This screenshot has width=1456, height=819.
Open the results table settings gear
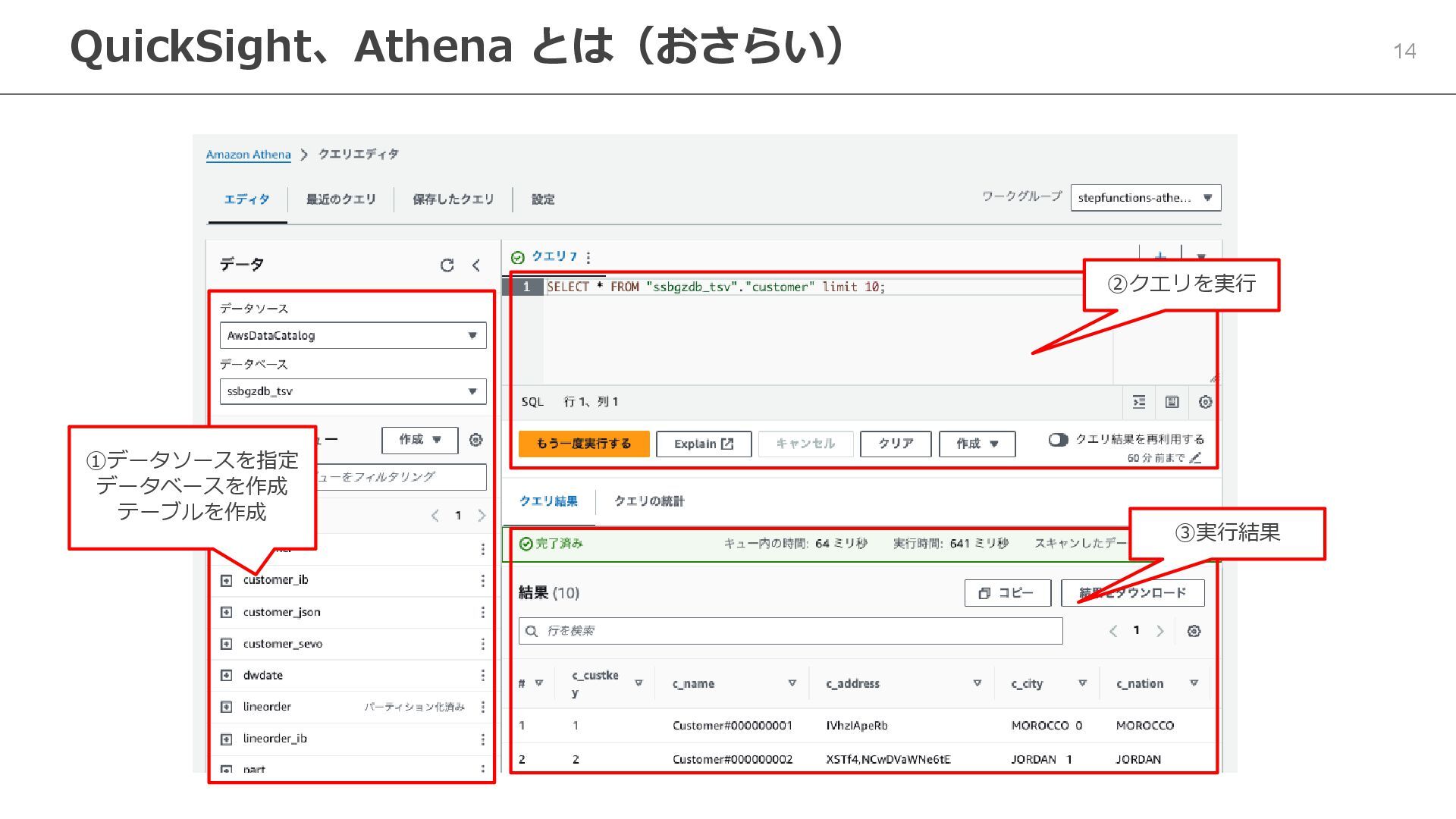tap(1194, 631)
